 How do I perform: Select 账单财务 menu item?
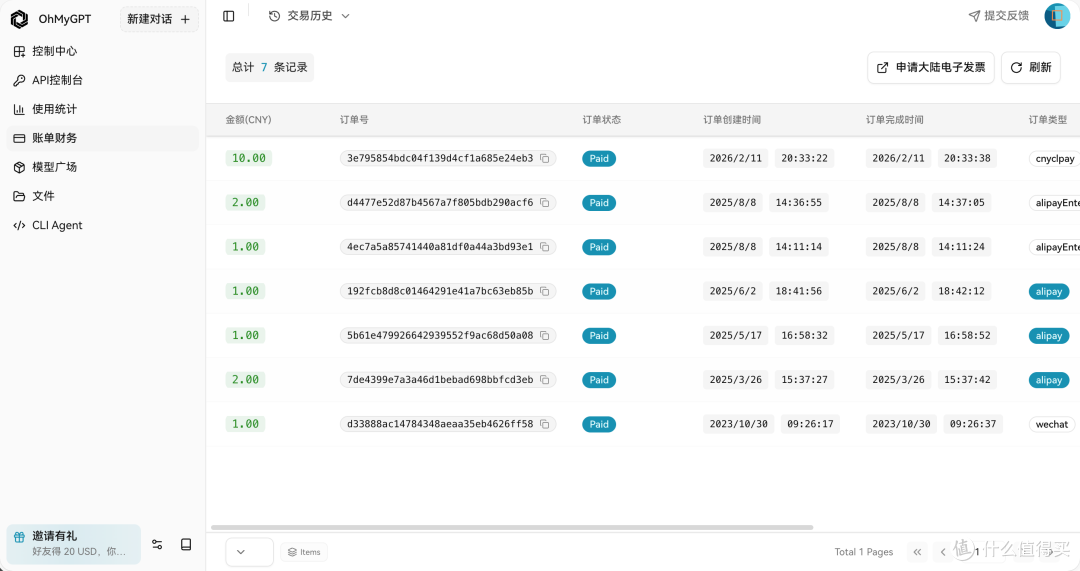pyautogui.click(x=103, y=138)
